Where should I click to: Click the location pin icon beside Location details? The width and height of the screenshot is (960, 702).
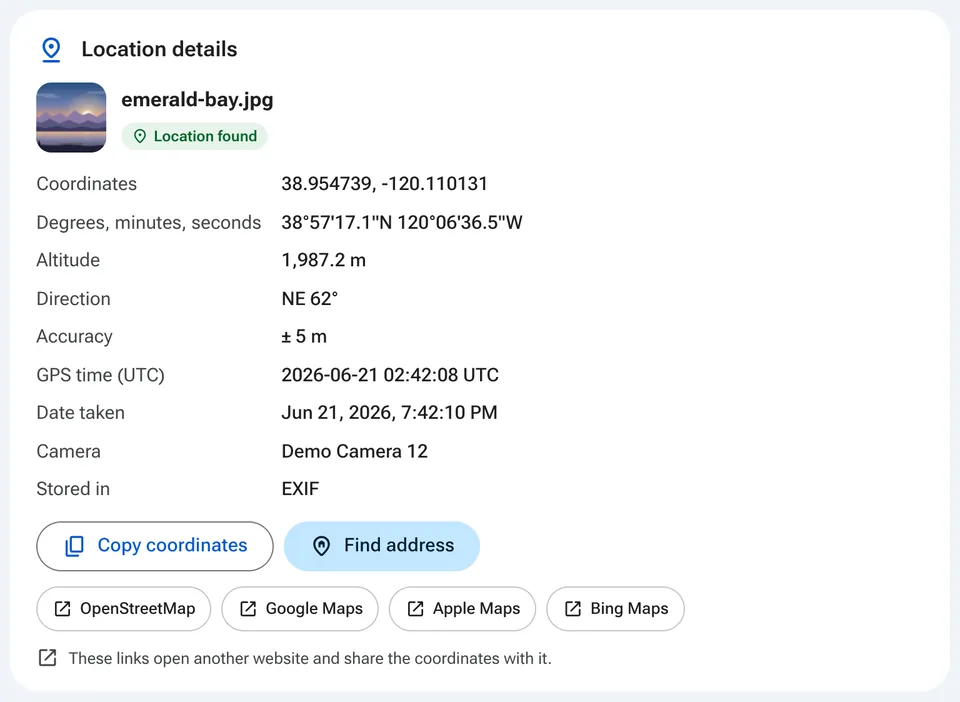tap(51, 50)
